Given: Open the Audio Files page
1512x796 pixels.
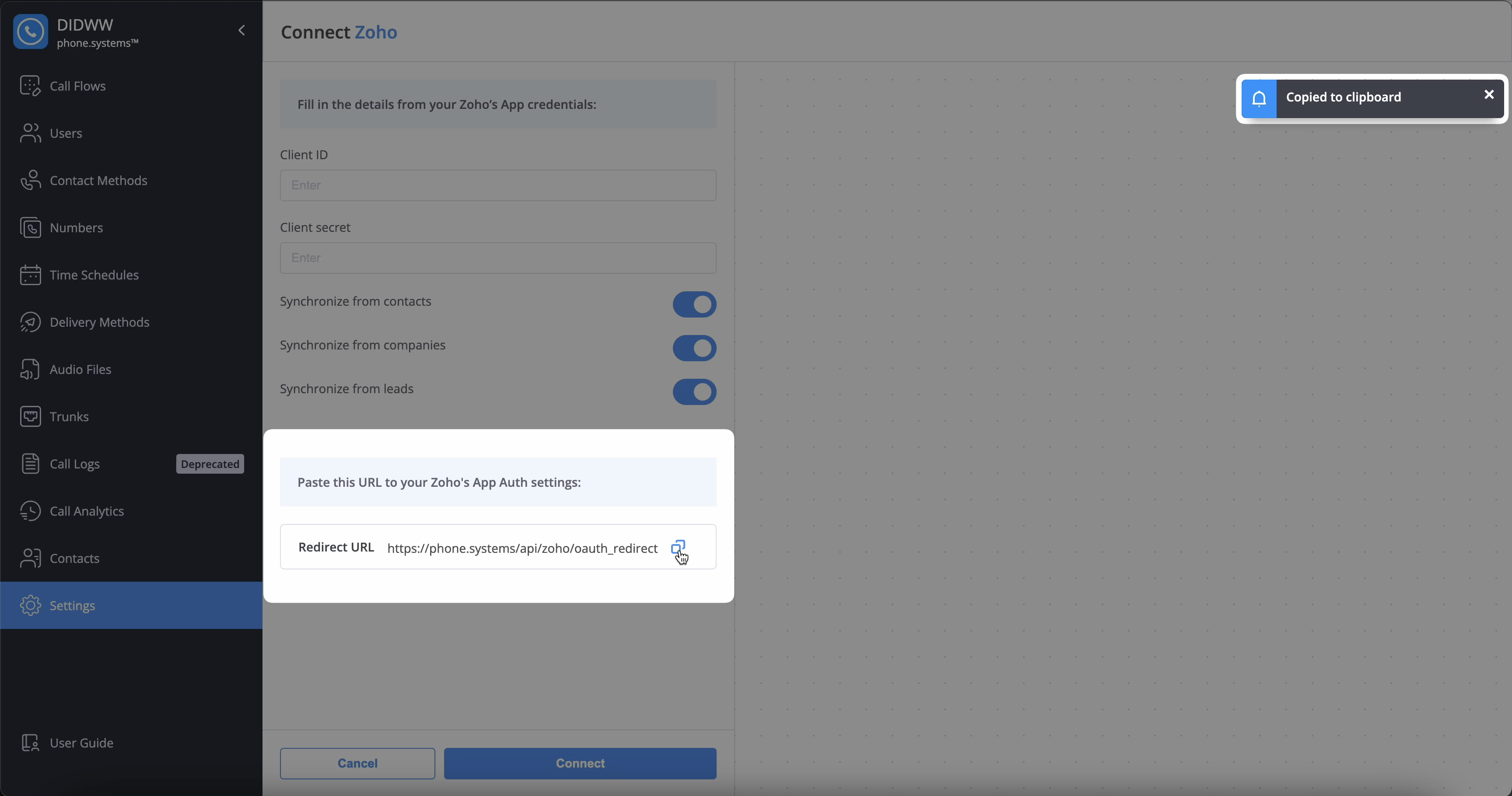Looking at the screenshot, I should click(x=132, y=369).
